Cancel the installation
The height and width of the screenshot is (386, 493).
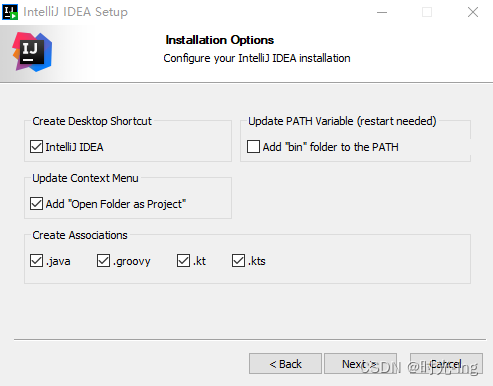coord(446,364)
